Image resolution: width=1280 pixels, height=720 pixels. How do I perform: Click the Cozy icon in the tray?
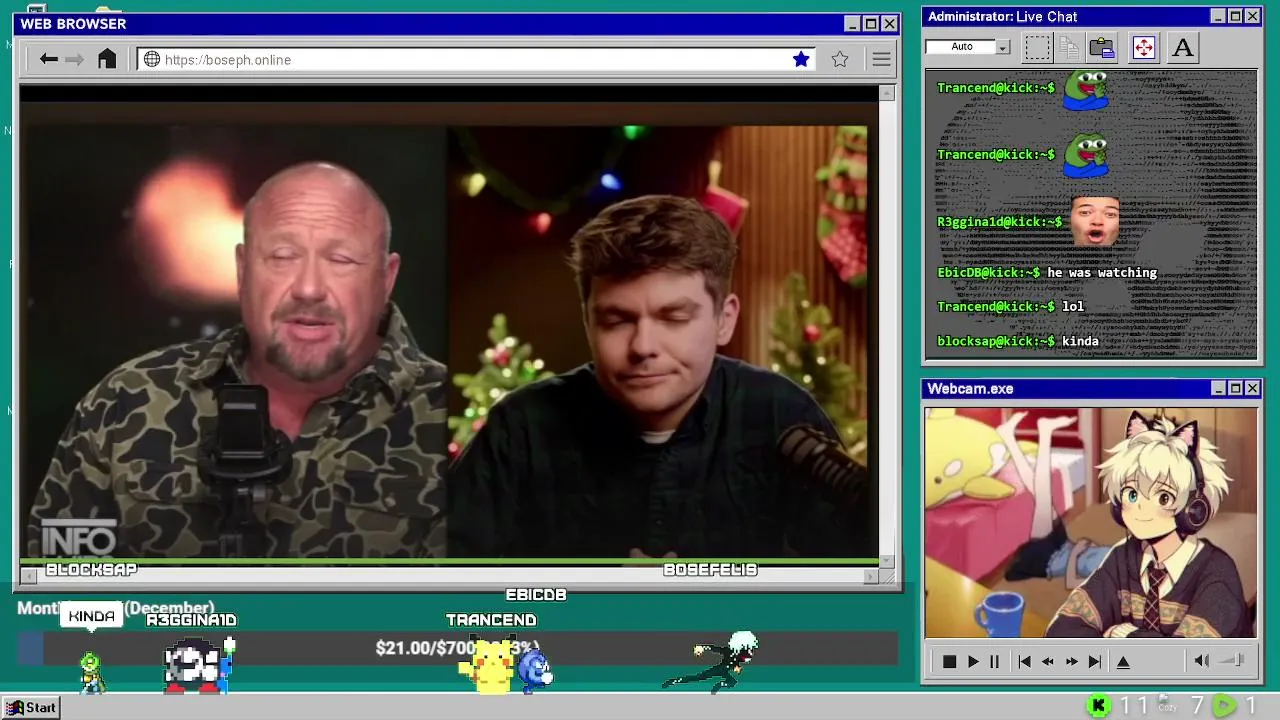coord(1166,705)
